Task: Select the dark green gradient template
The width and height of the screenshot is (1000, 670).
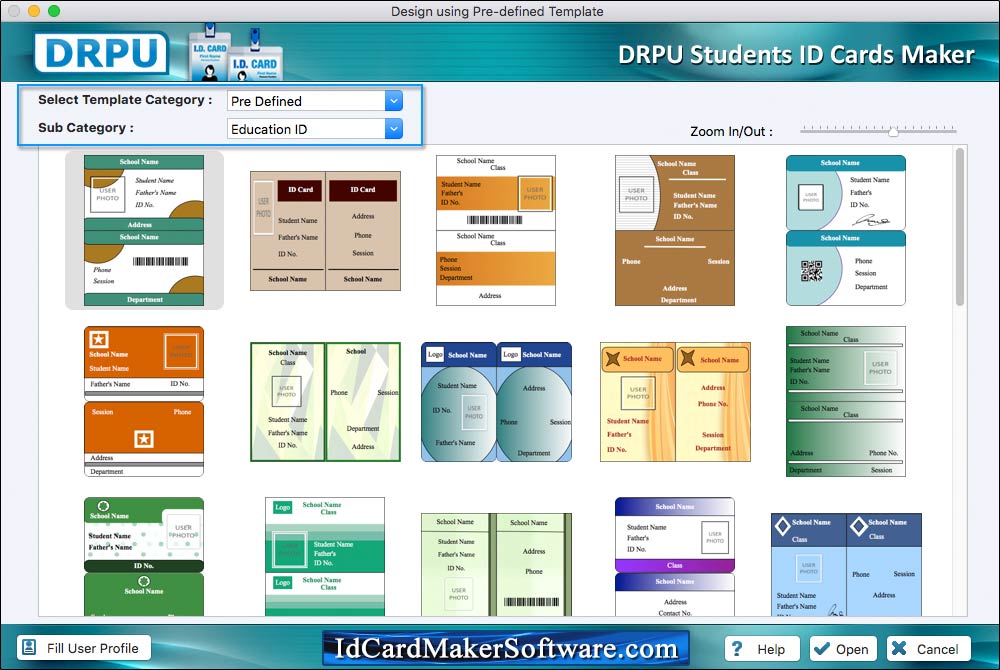Action: coord(846,401)
